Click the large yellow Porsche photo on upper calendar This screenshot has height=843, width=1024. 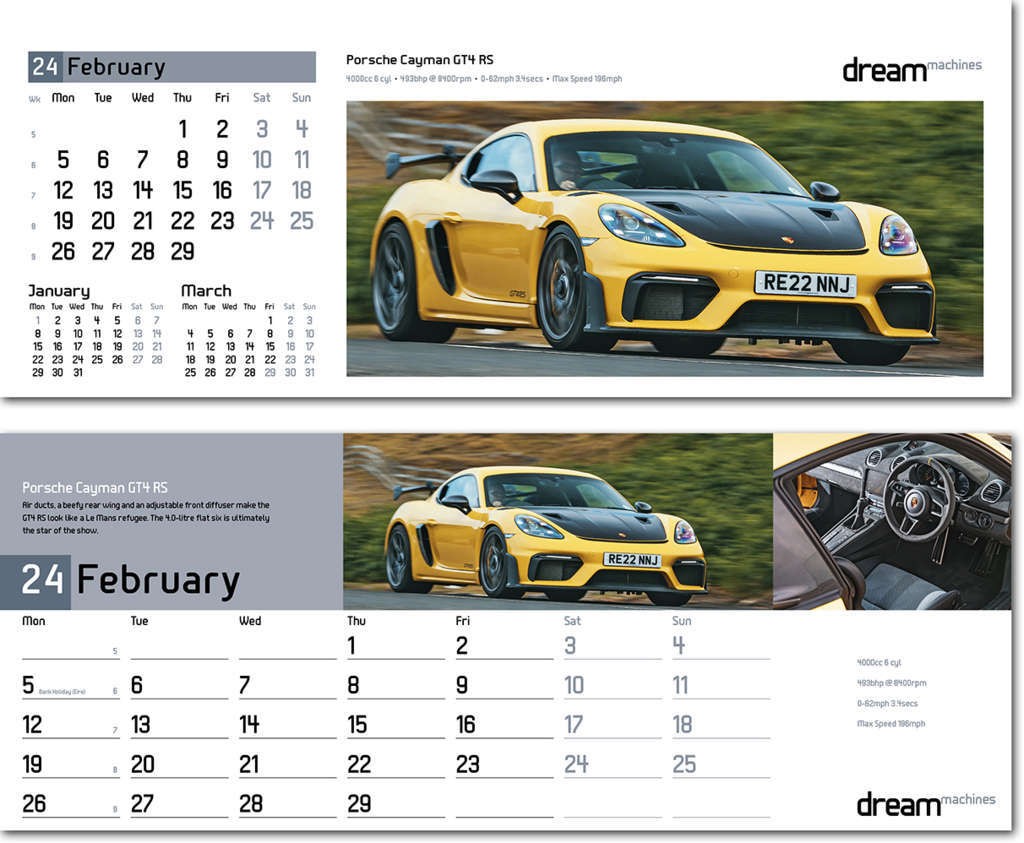[664, 238]
